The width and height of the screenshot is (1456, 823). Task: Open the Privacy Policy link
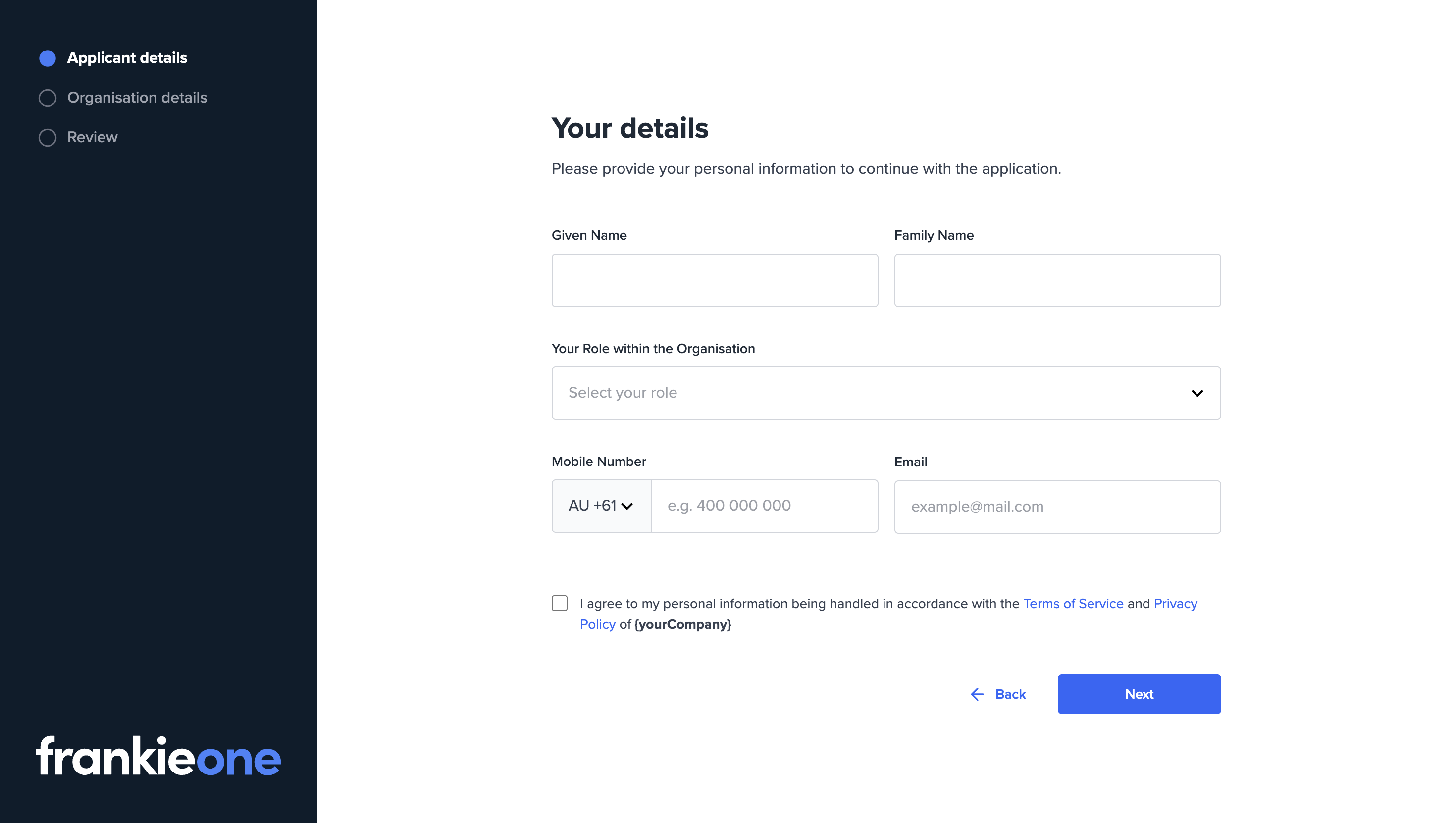coord(1176,603)
